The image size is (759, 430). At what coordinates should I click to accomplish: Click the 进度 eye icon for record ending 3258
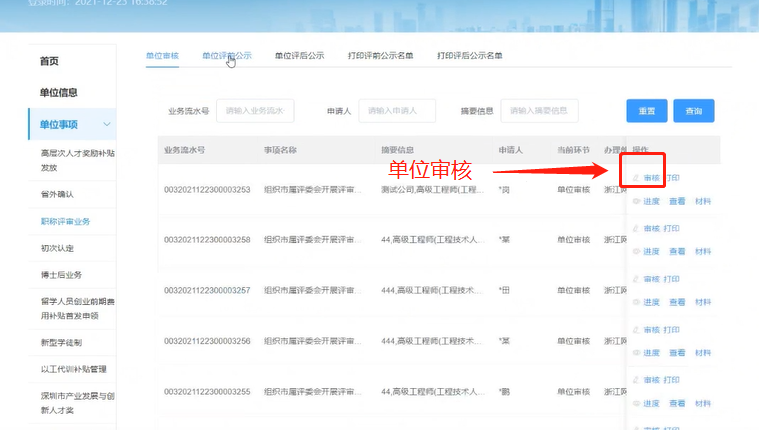[636, 251]
